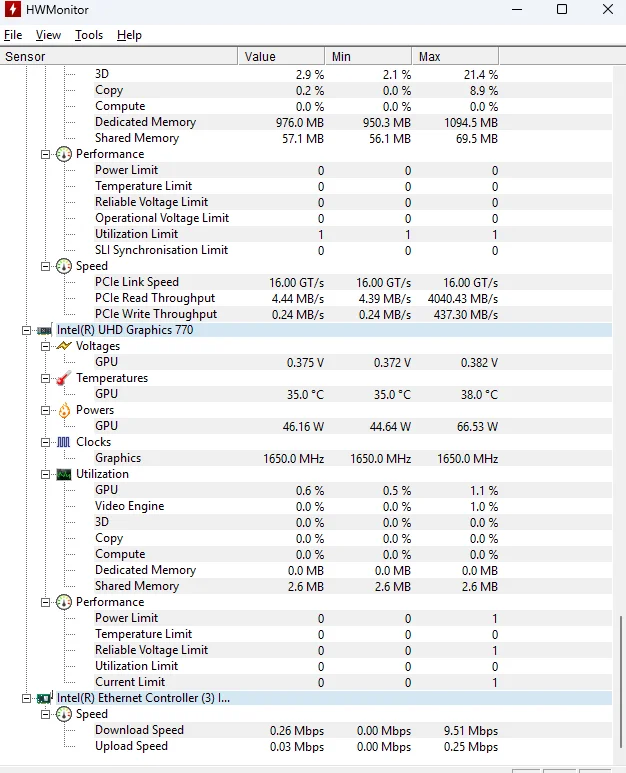Image resolution: width=626 pixels, height=773 pixels.
Task: Collapse the Utilization group under UHD 770
Action: [x=45, y=474]
